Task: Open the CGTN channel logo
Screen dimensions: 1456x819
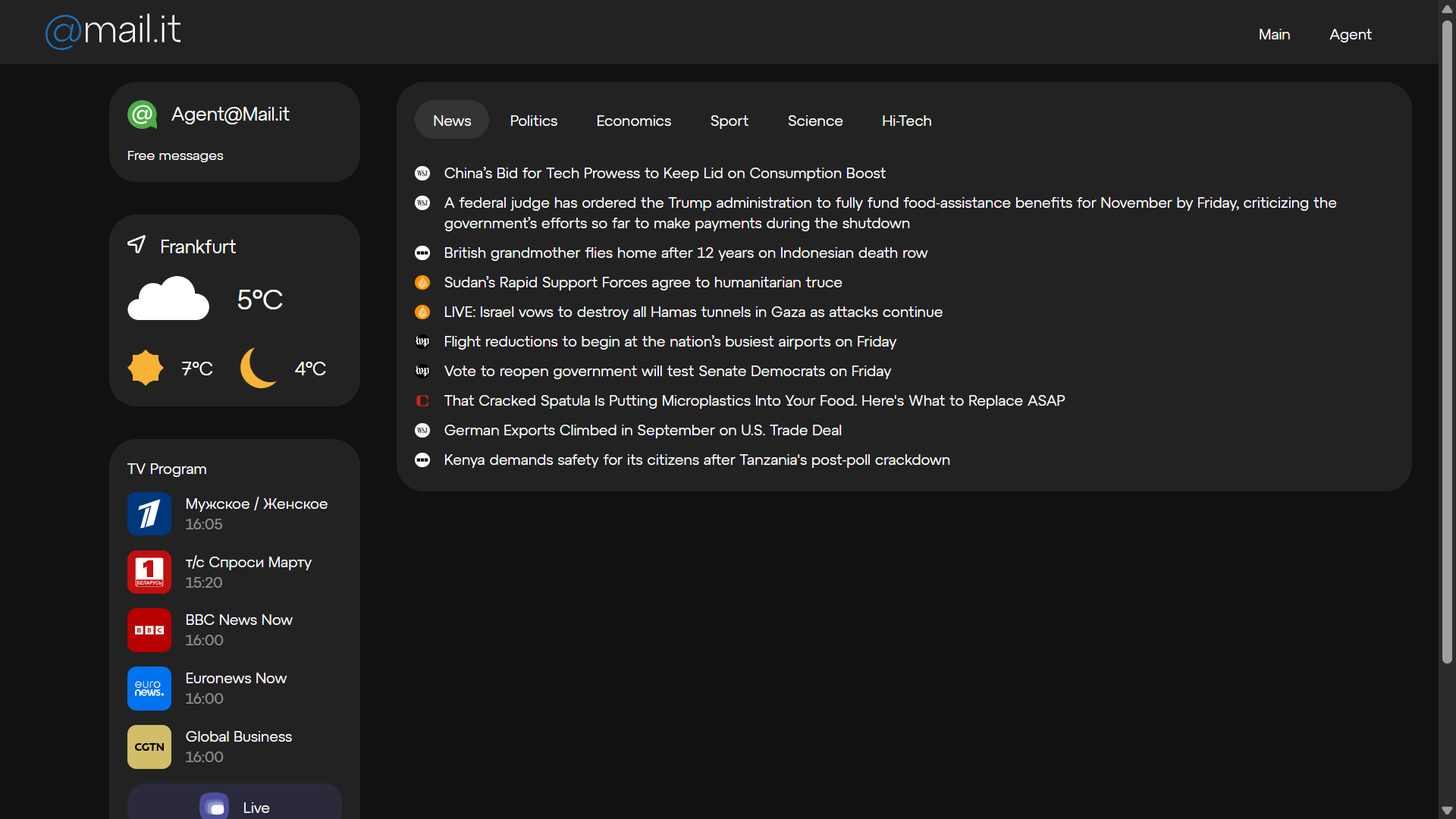Action: (149, 747)
